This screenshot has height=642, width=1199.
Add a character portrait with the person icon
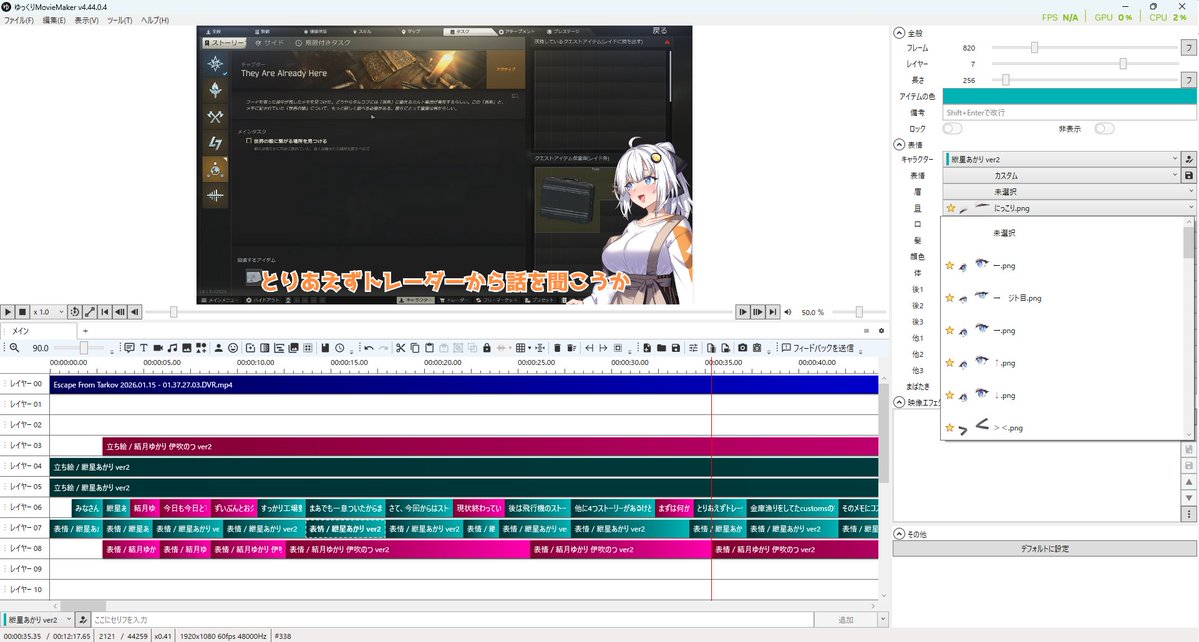pyautogui.click(x=219, y=348)
